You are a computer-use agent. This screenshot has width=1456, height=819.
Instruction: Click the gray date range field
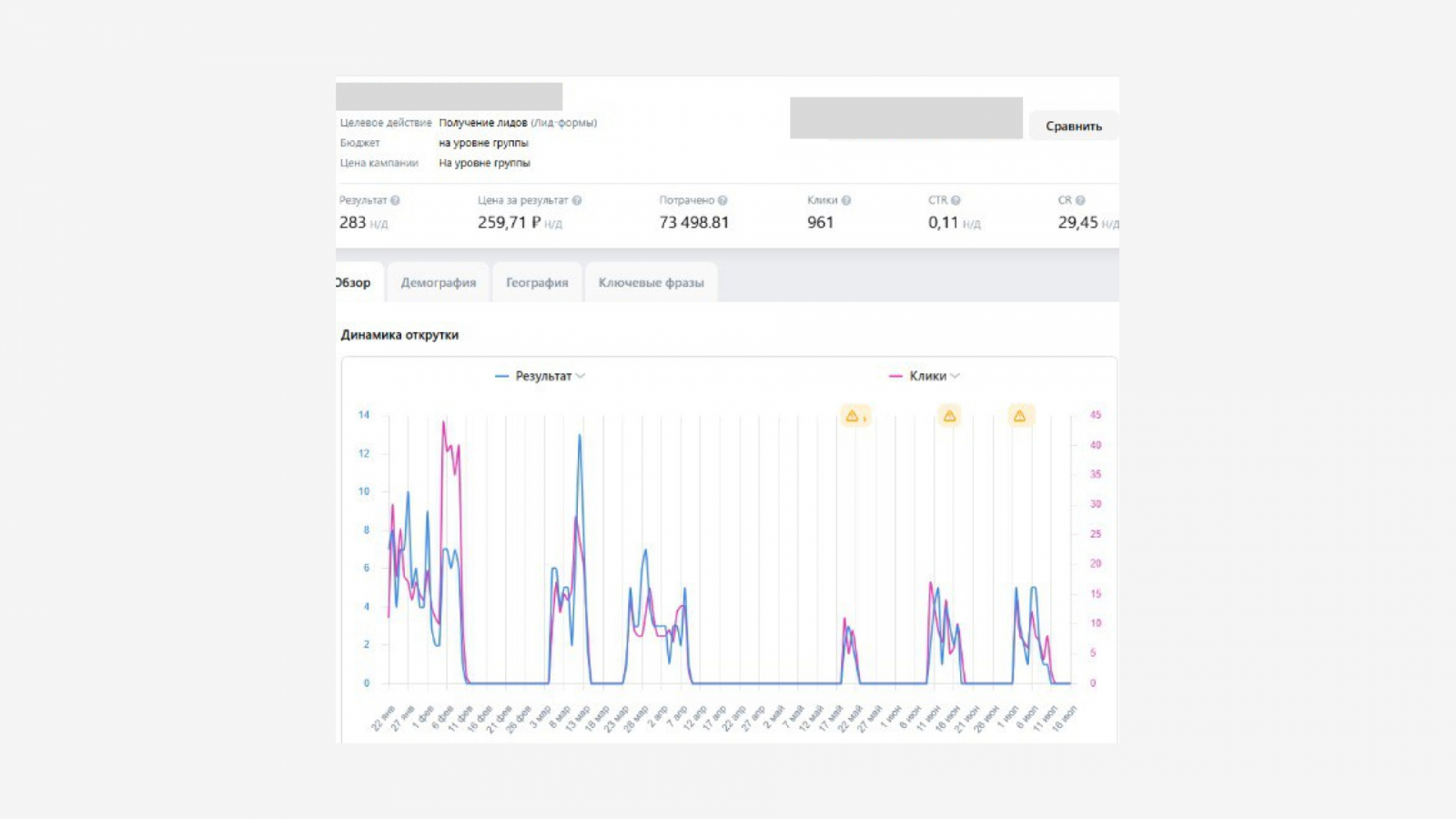906,118
